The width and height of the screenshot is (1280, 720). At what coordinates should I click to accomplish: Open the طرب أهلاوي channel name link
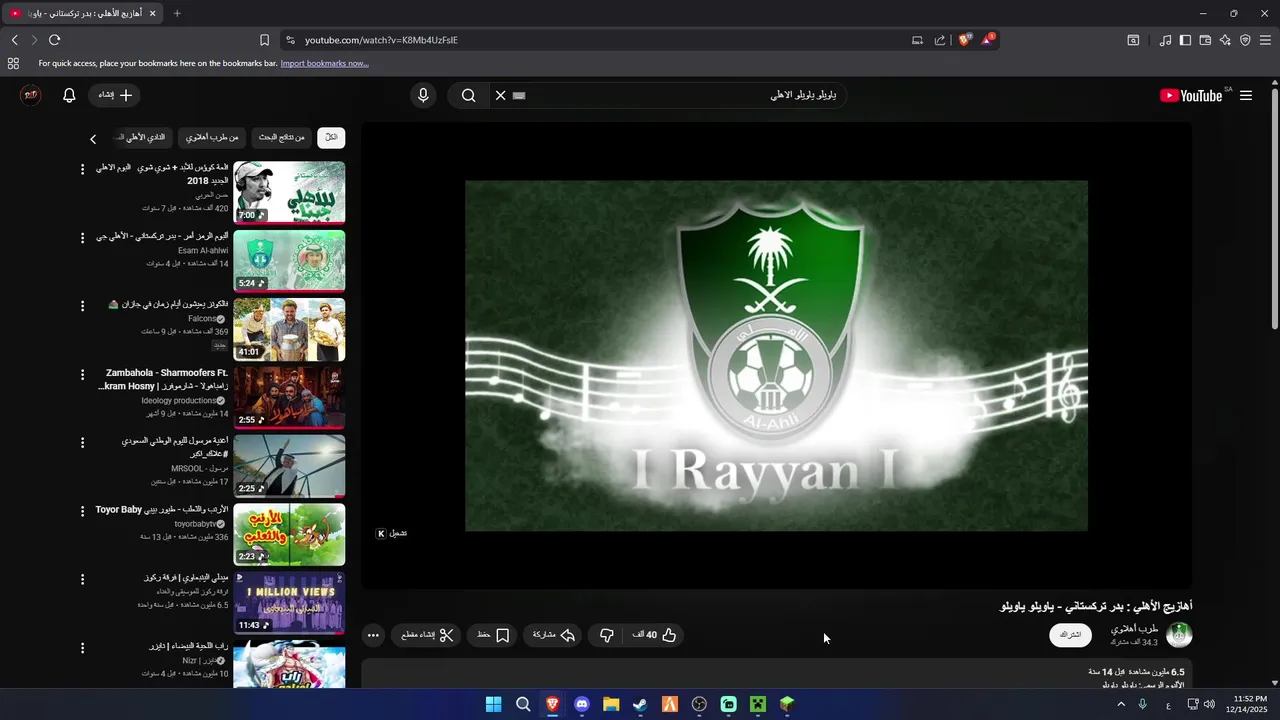1134,629
